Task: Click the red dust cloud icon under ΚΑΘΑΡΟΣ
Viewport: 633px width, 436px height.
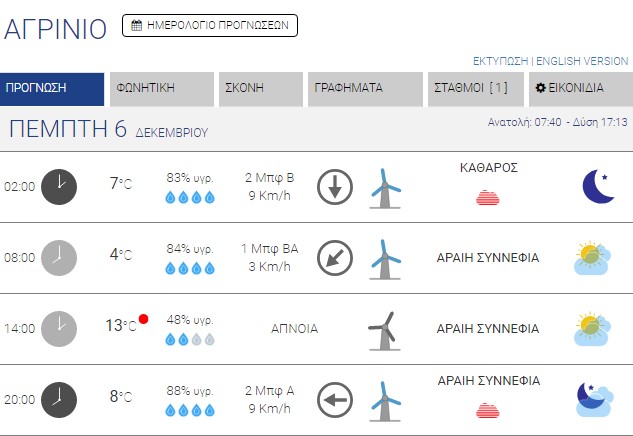Action: [488, 197]
